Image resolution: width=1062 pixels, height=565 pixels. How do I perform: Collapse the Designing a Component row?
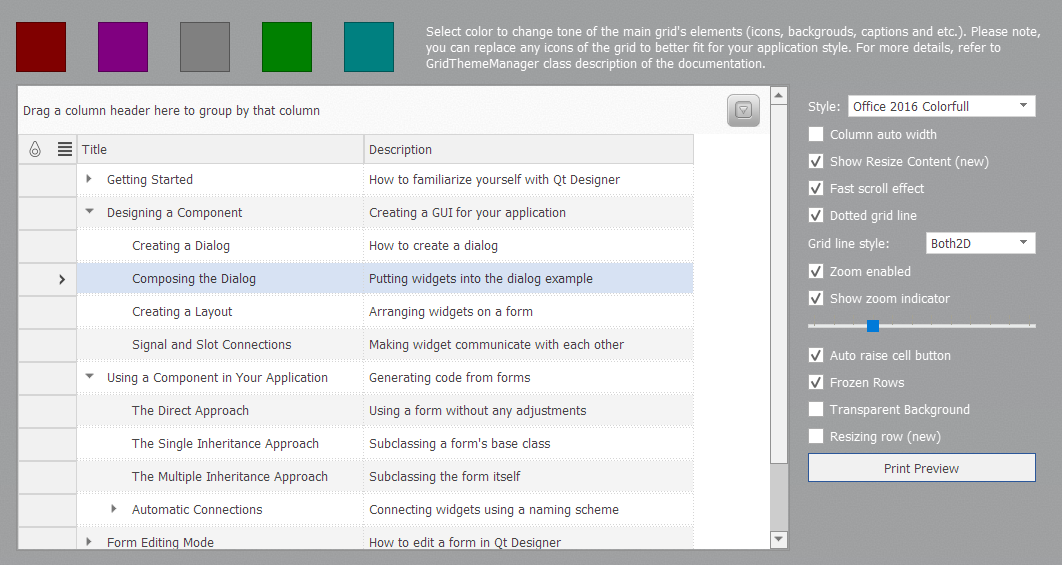(89, 212)
